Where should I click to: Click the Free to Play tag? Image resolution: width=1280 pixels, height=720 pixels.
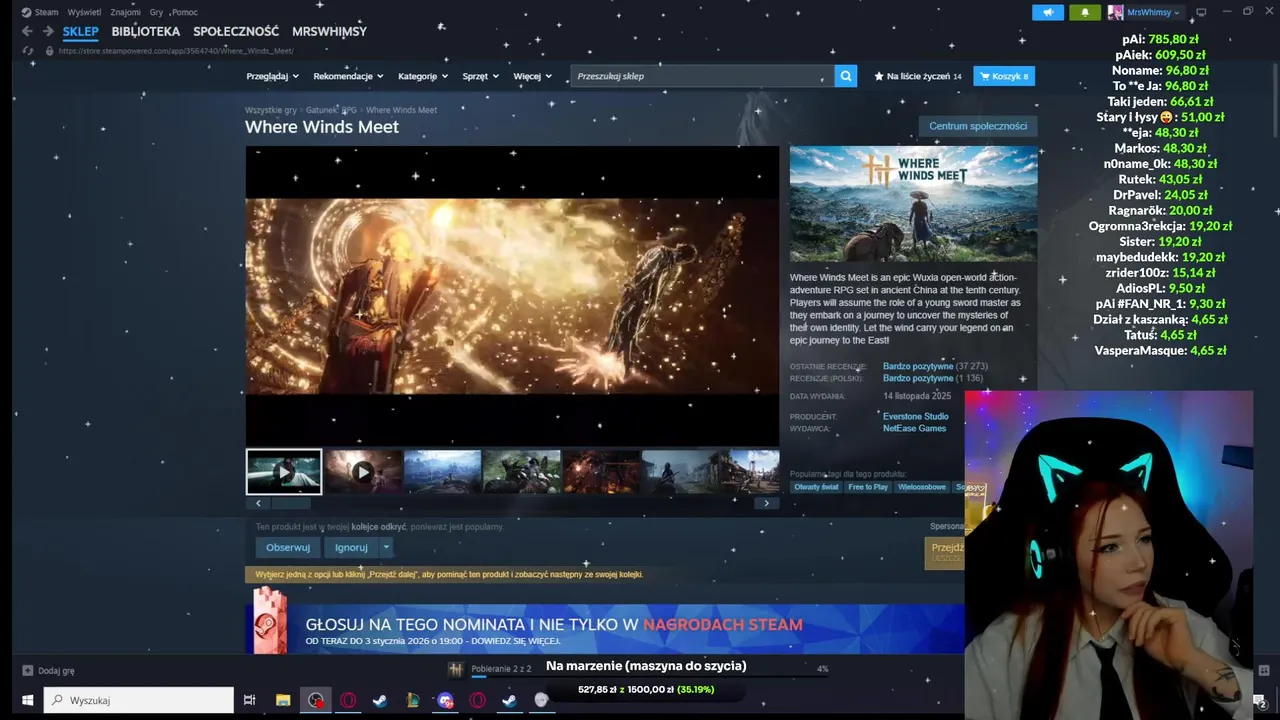tap(868, 487)
